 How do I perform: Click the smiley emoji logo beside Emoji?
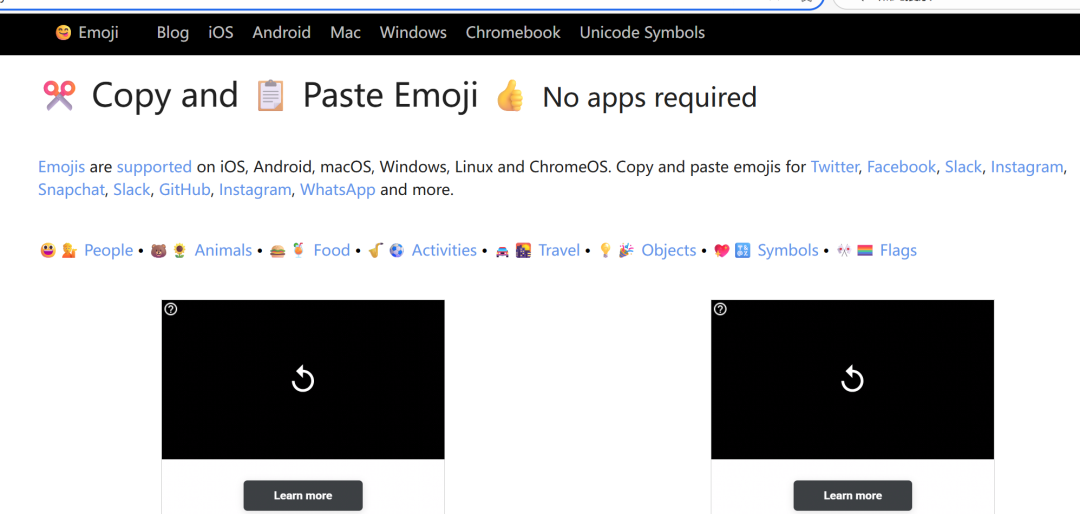pos(63,33)
